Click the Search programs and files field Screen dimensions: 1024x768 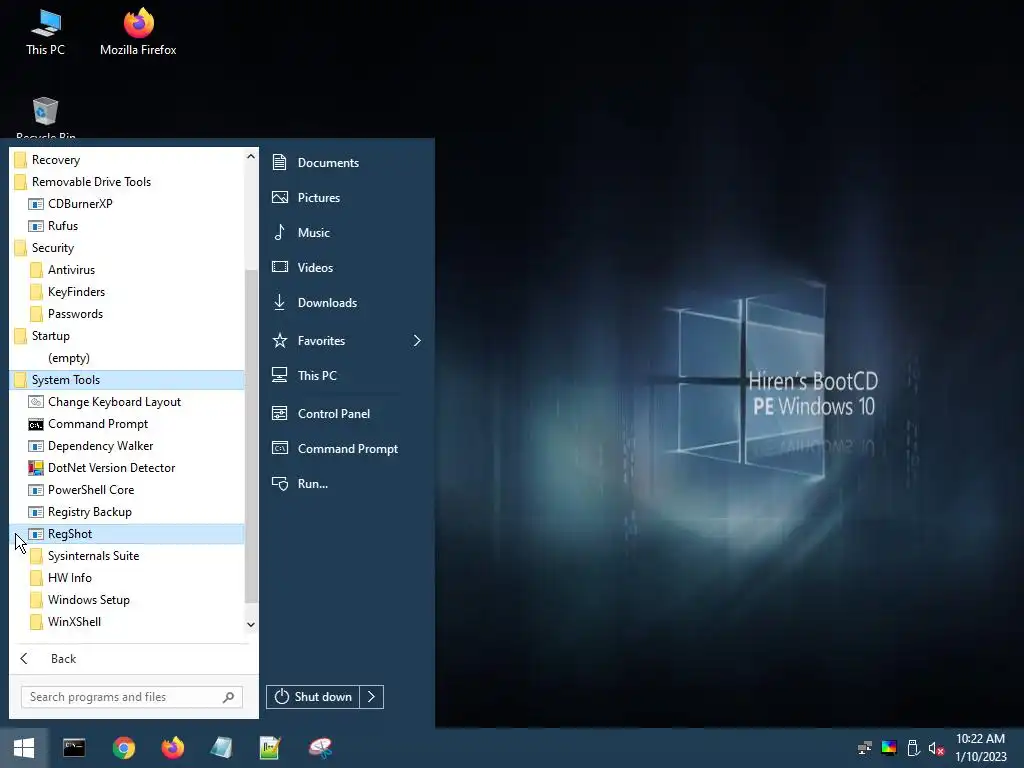[x=131, y=697]
